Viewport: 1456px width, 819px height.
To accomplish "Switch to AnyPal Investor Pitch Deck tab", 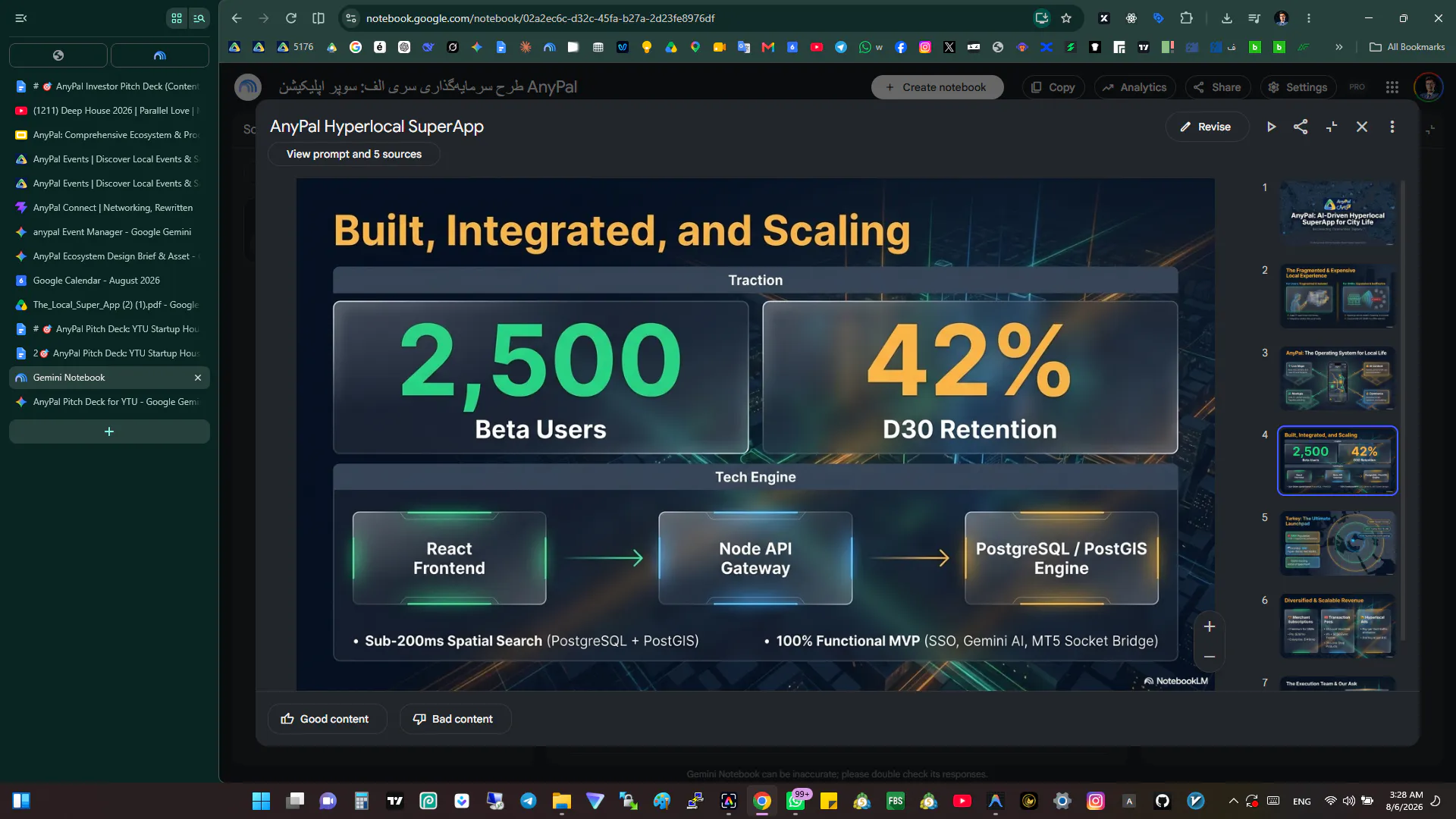I will 109,86.
